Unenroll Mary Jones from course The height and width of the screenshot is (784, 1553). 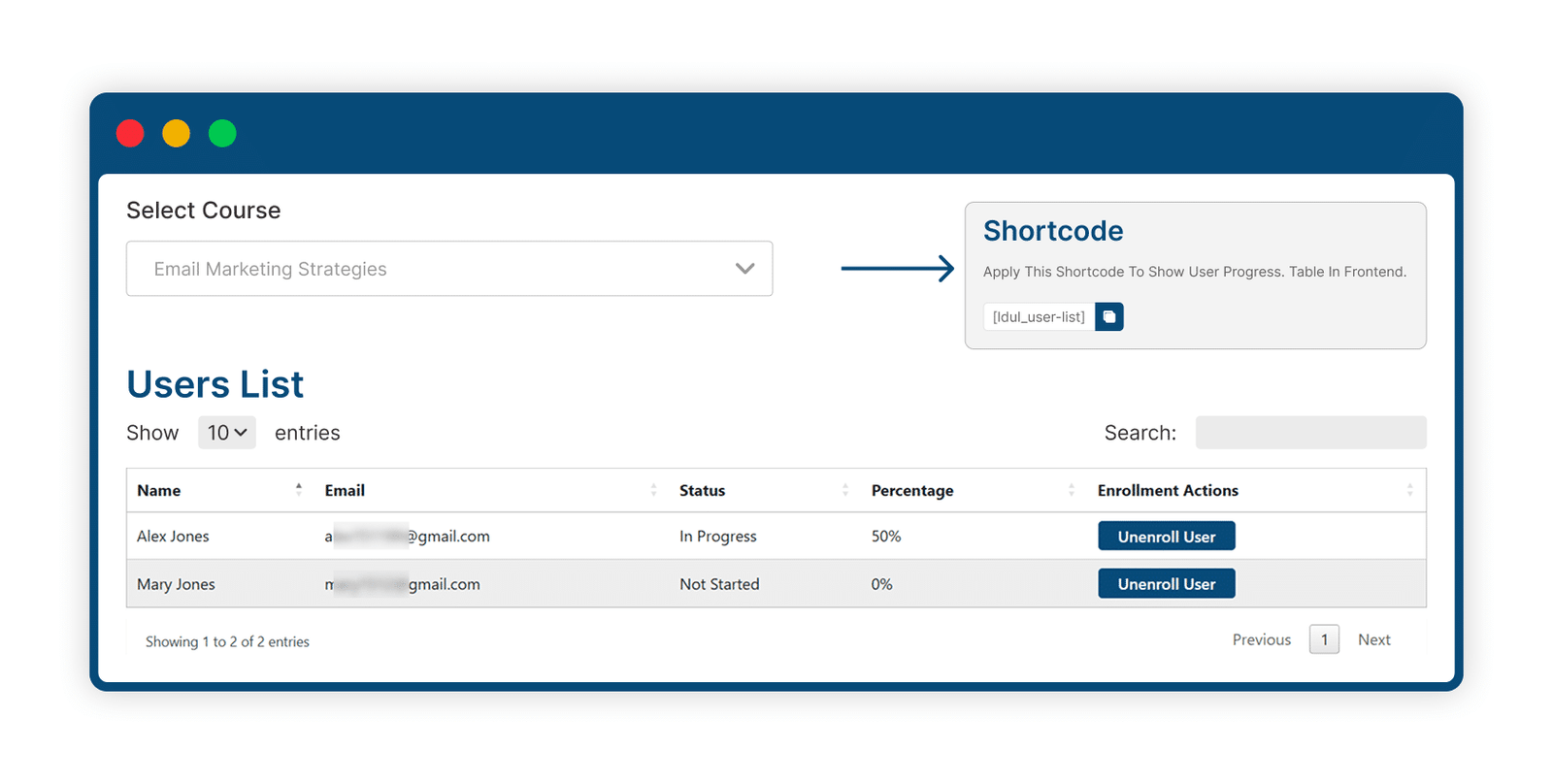(x=1167, y=584)
